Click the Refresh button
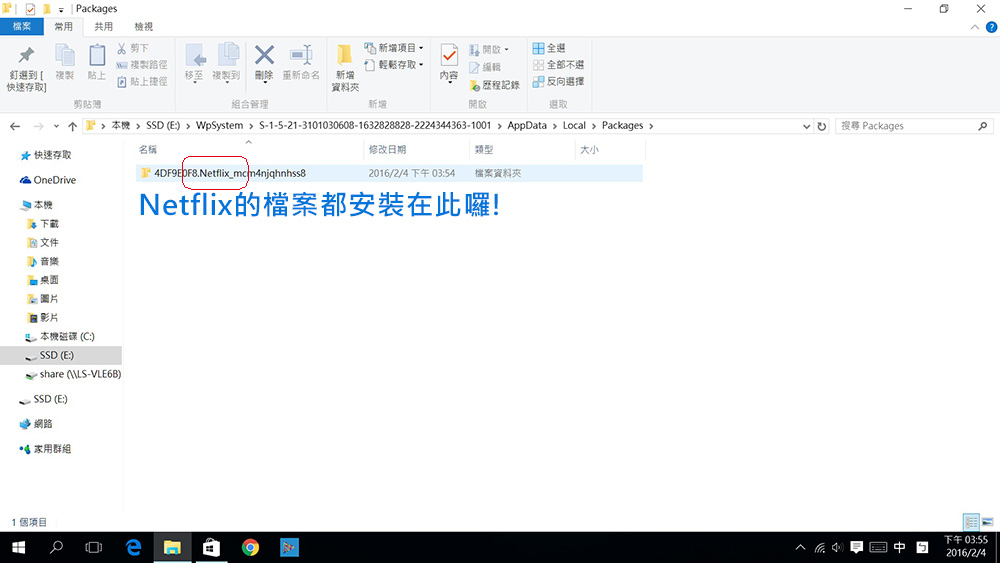Image resolution: width=1000 pixels, height=563 pixels. coord(821,126)
